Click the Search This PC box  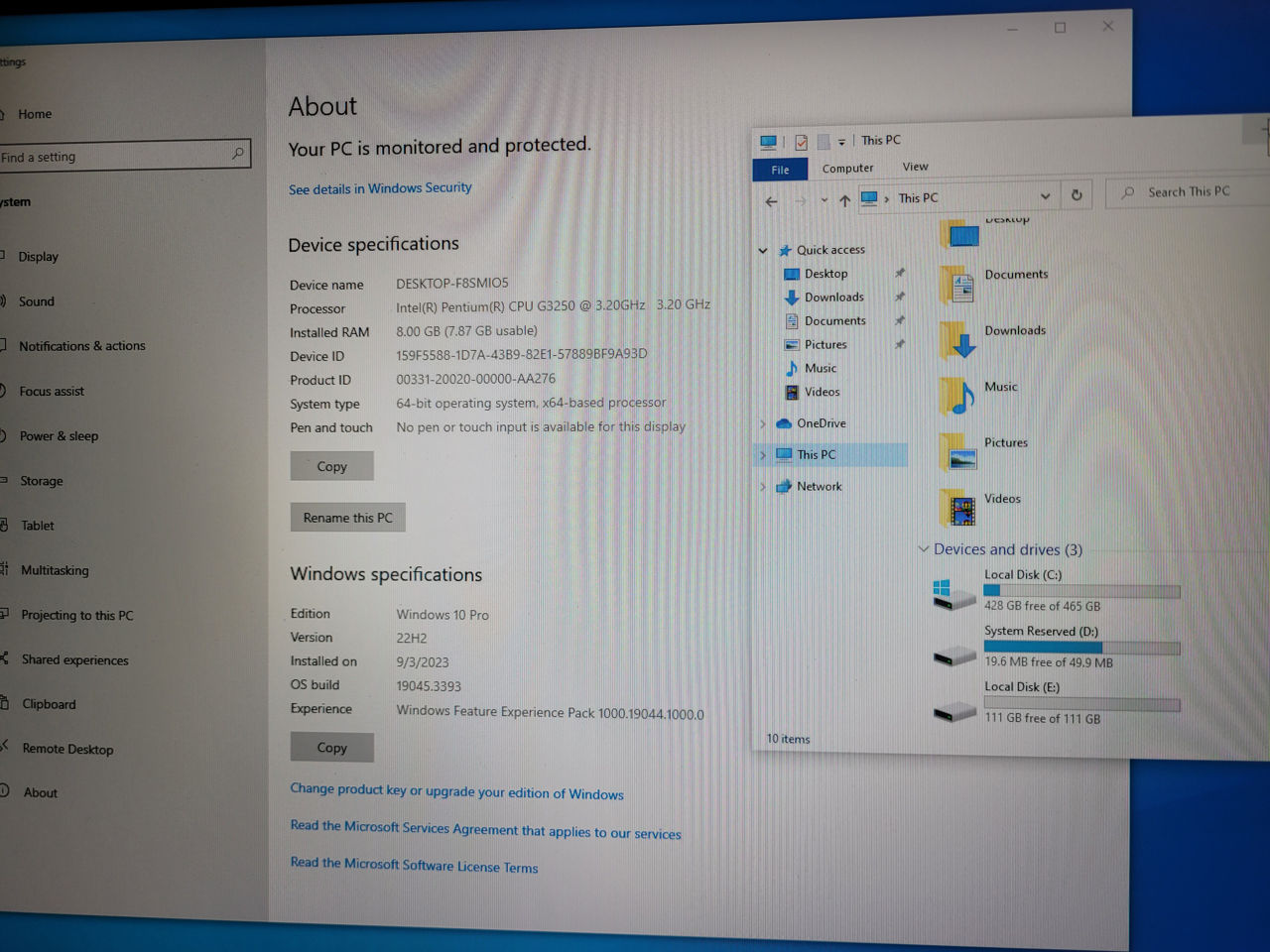point(1189,192)
